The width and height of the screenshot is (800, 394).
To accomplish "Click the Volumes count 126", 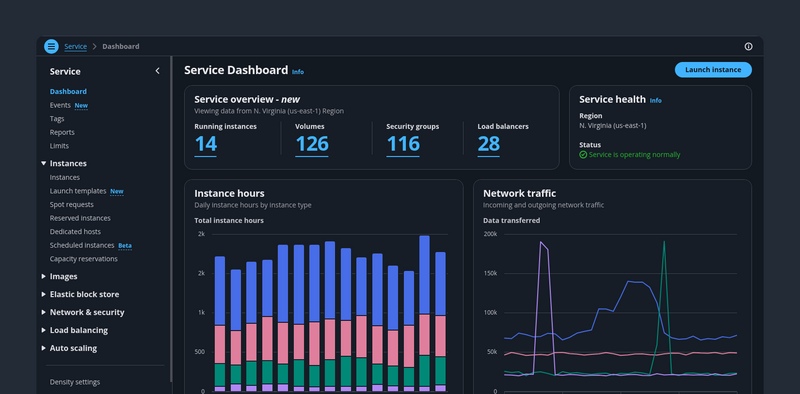I will point(311,144).
